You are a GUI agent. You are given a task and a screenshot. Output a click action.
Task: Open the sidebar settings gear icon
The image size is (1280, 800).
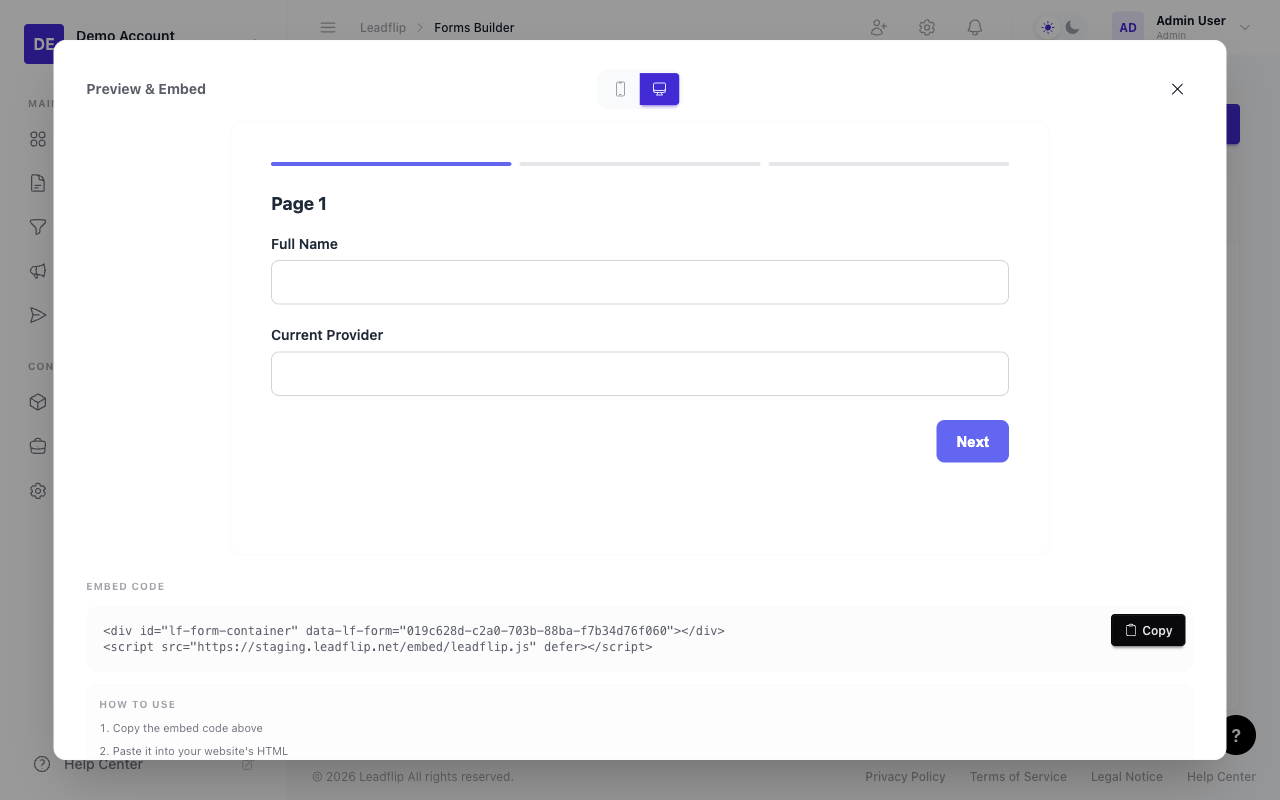pos(38,491)
